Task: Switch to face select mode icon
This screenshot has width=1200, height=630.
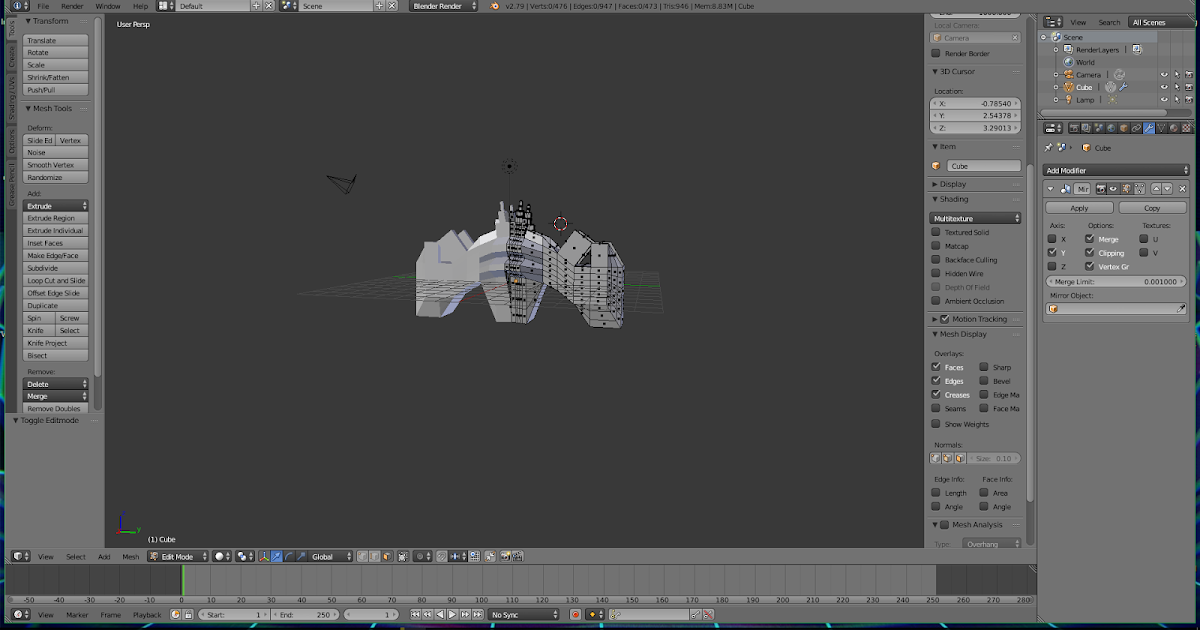Action: tap(387, 556)
